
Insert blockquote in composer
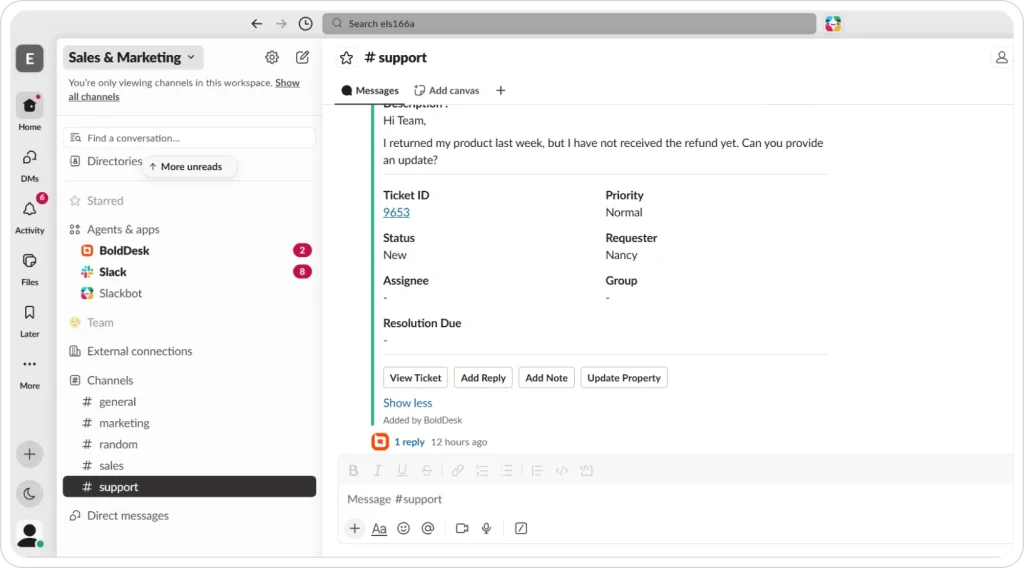[x=537, y=471]
